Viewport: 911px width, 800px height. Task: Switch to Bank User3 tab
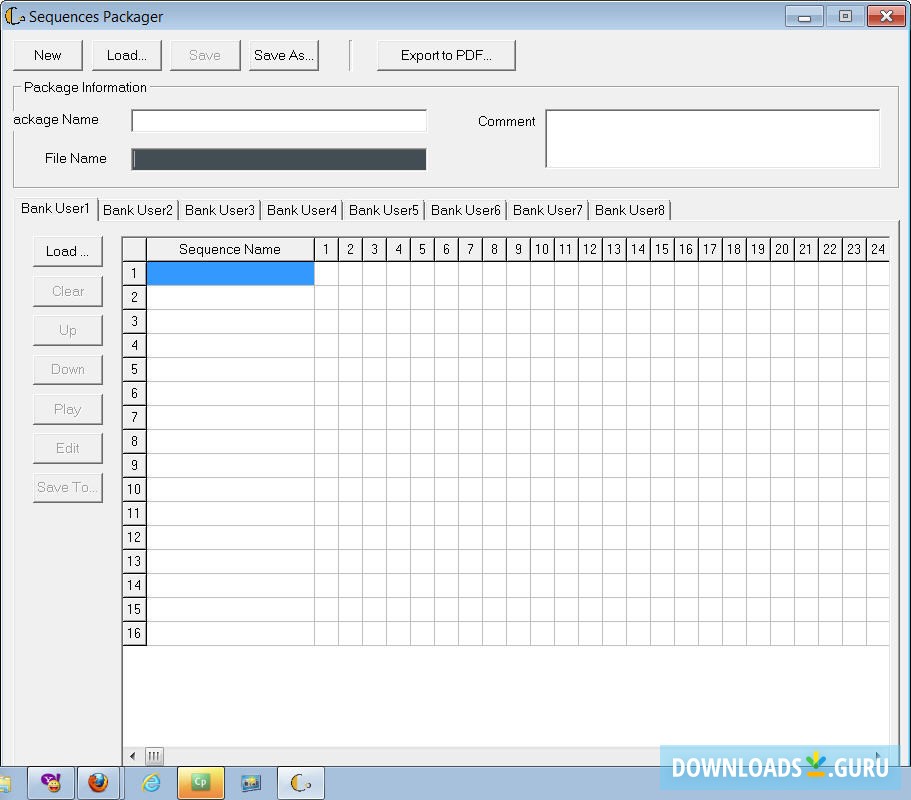click(220, 210)
